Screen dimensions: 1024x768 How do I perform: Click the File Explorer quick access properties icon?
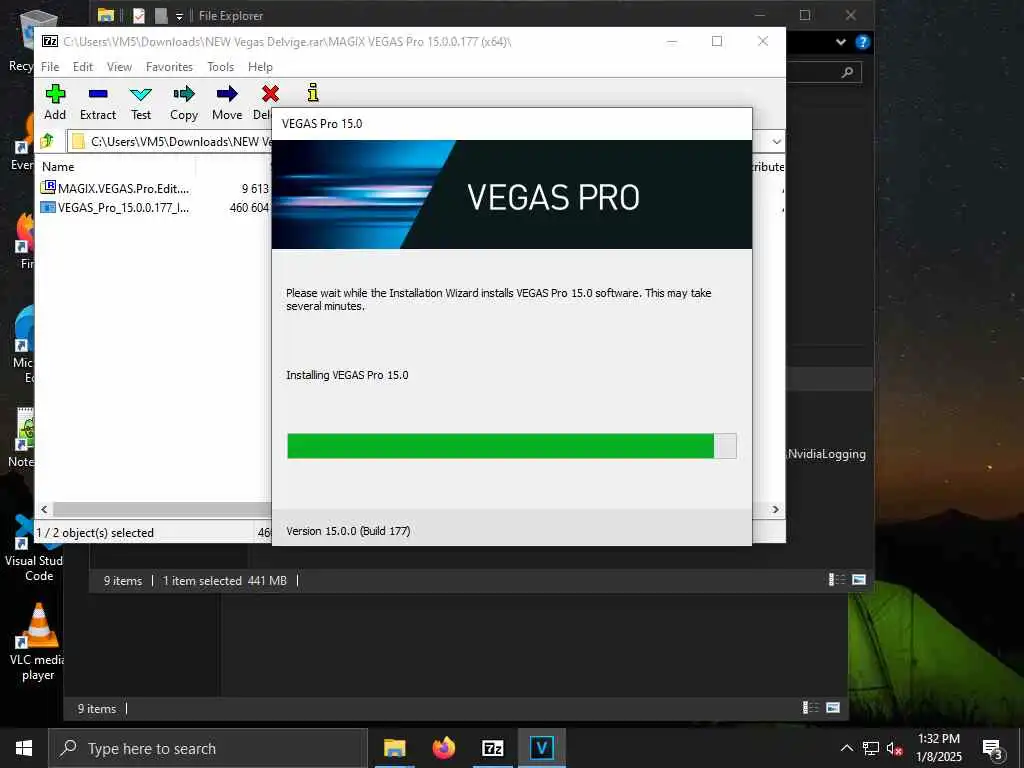138,15
